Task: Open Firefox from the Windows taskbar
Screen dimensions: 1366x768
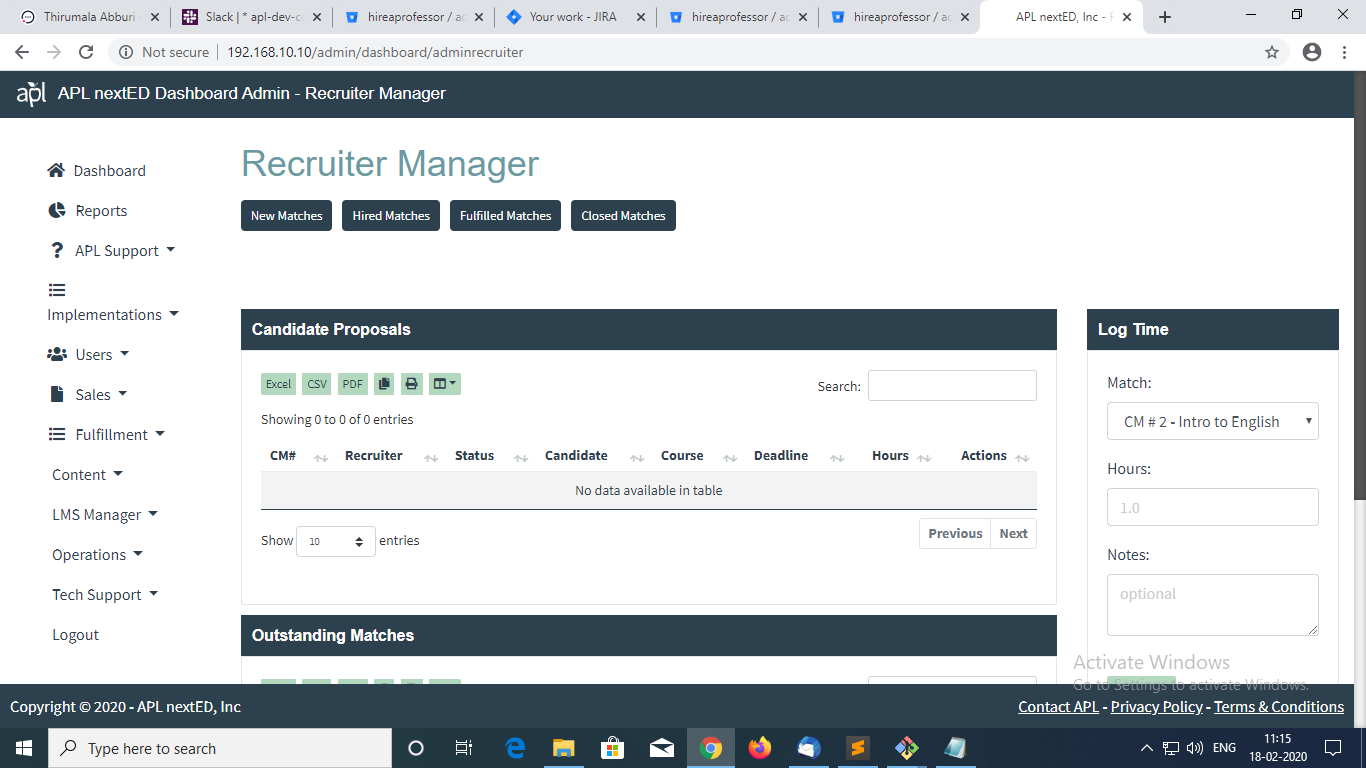Action: click(760, 748)
